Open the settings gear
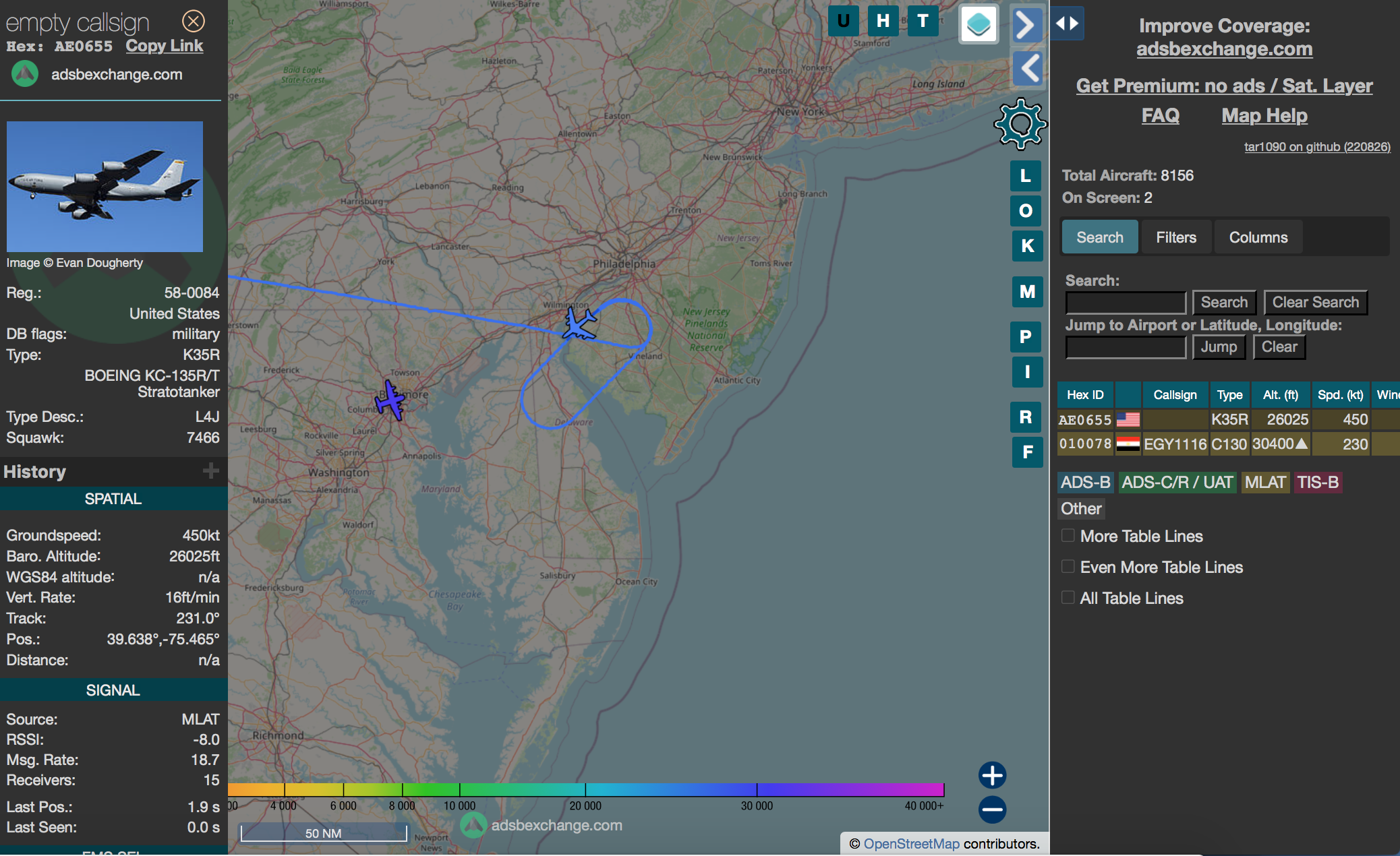Image resolution: width=1400 pixels, height=856 pixels. tap(1020, 124)
